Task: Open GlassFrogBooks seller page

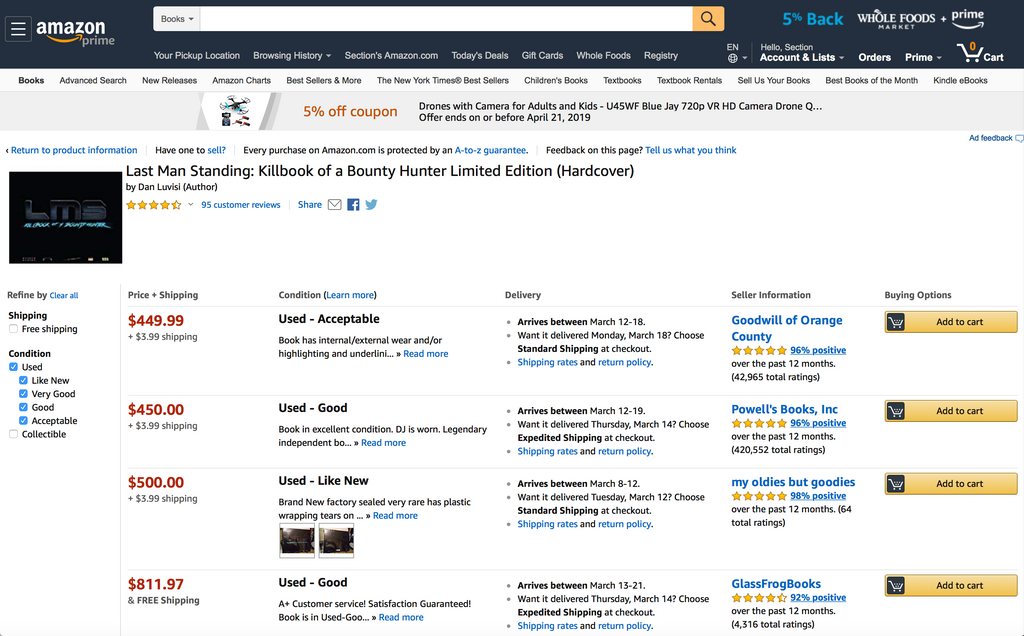Action: (776, 584)
